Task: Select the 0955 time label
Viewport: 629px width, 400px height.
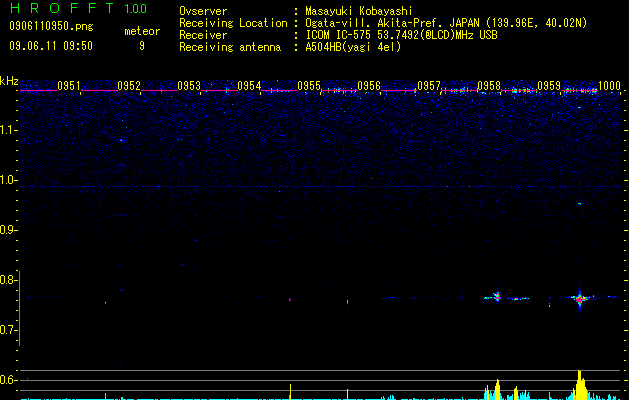Action: (309, 86)
